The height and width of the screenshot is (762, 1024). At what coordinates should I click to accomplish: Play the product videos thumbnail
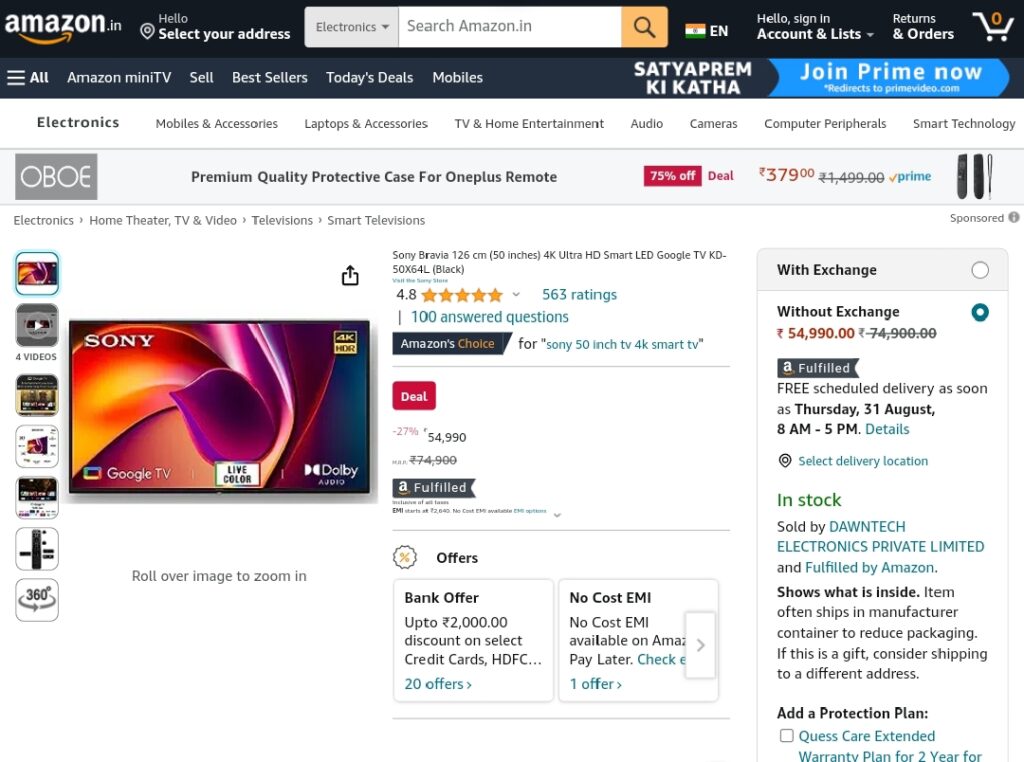point(37,325)
